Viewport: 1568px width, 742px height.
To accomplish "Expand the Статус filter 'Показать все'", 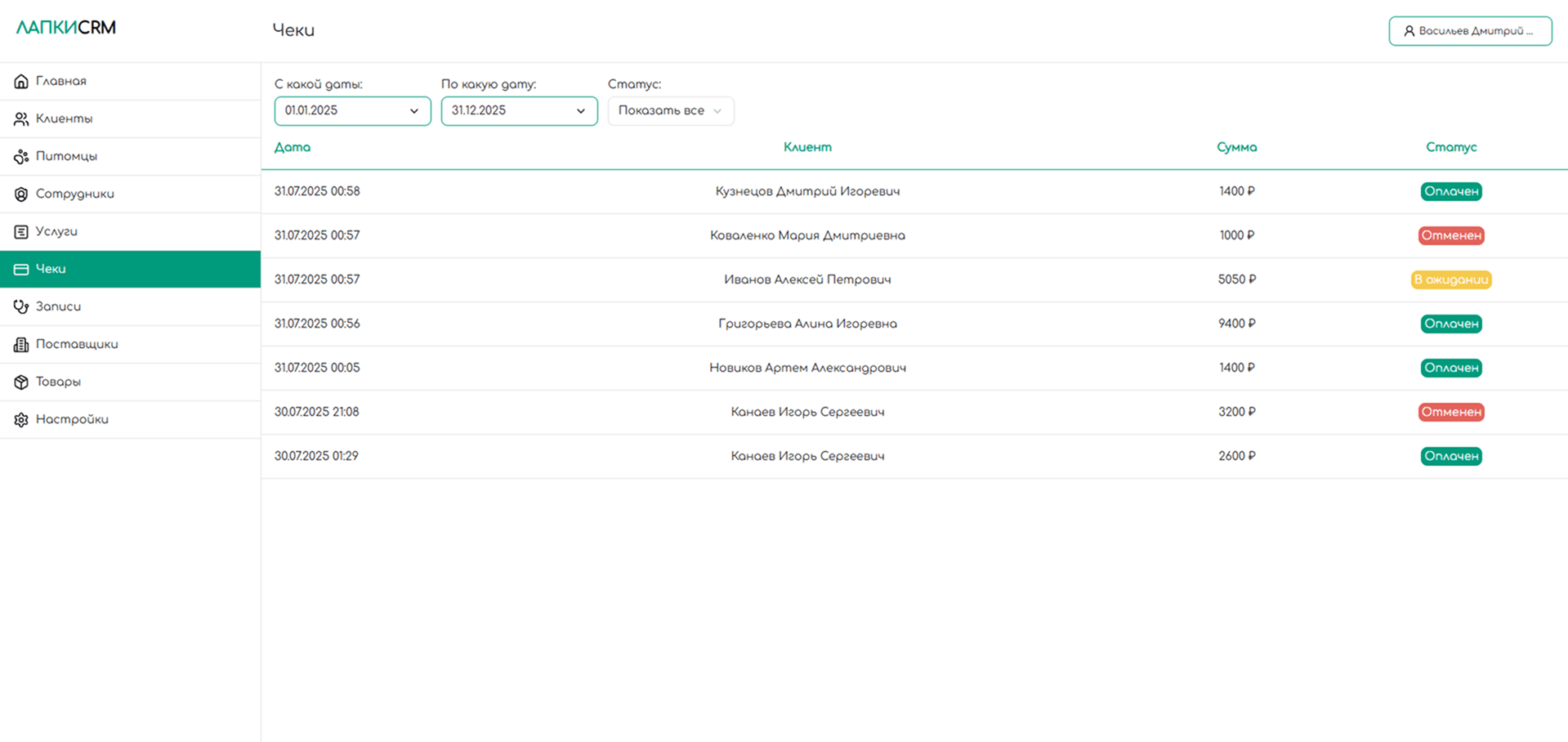I will coord(670,111).
